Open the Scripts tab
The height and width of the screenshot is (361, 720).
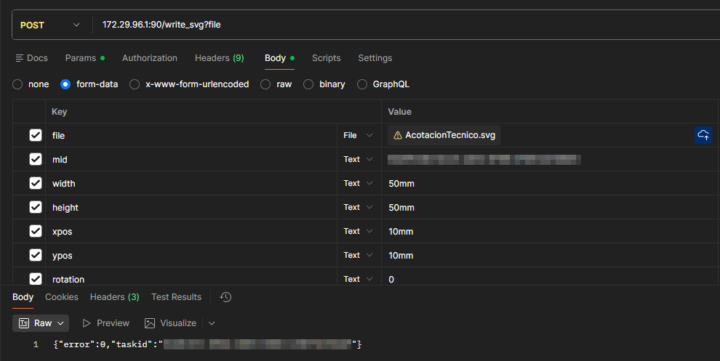pyautogui.click(x=326, y=58)
